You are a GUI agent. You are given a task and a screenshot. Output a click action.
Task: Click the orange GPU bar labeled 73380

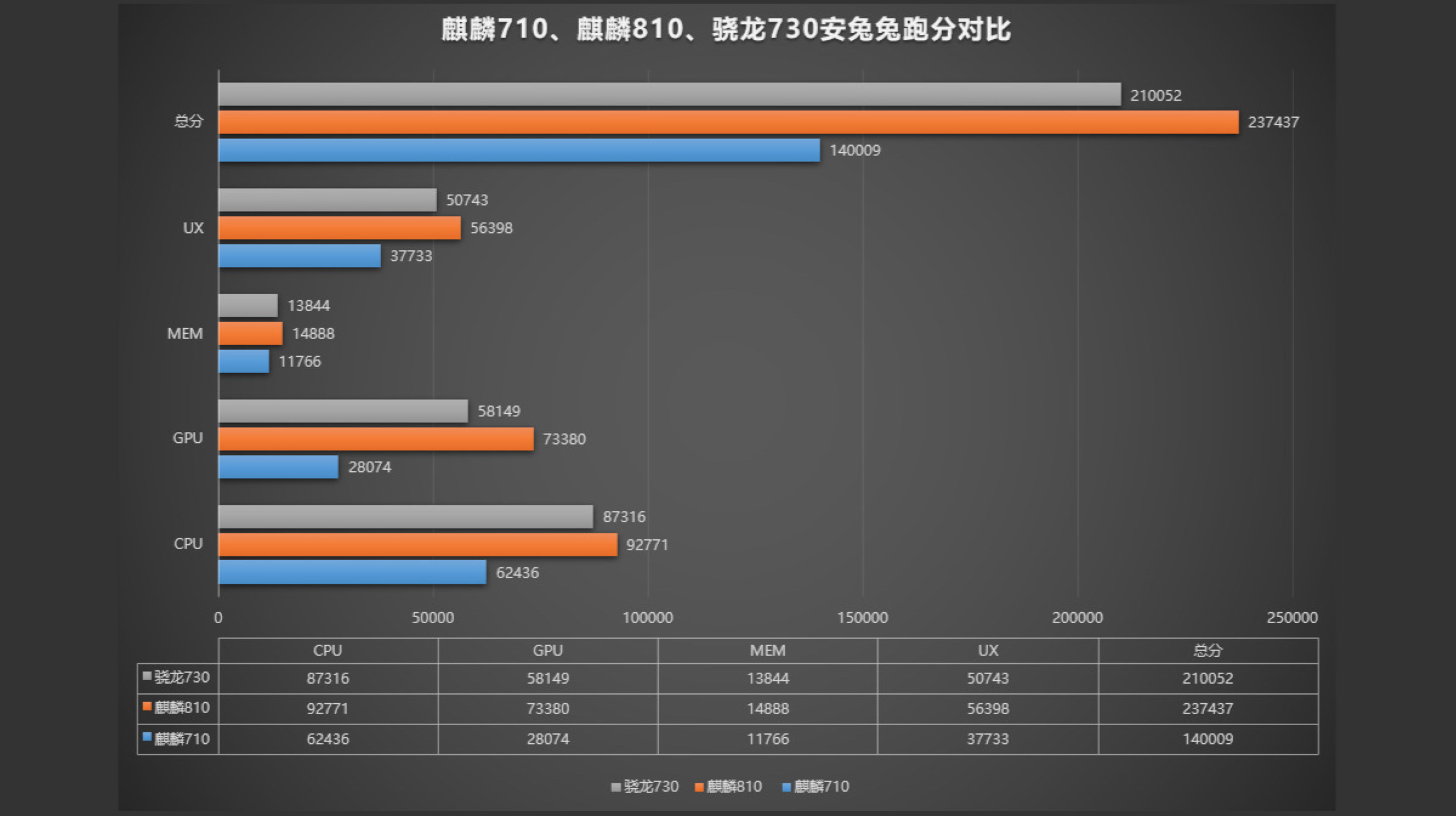tap(376, 439)
